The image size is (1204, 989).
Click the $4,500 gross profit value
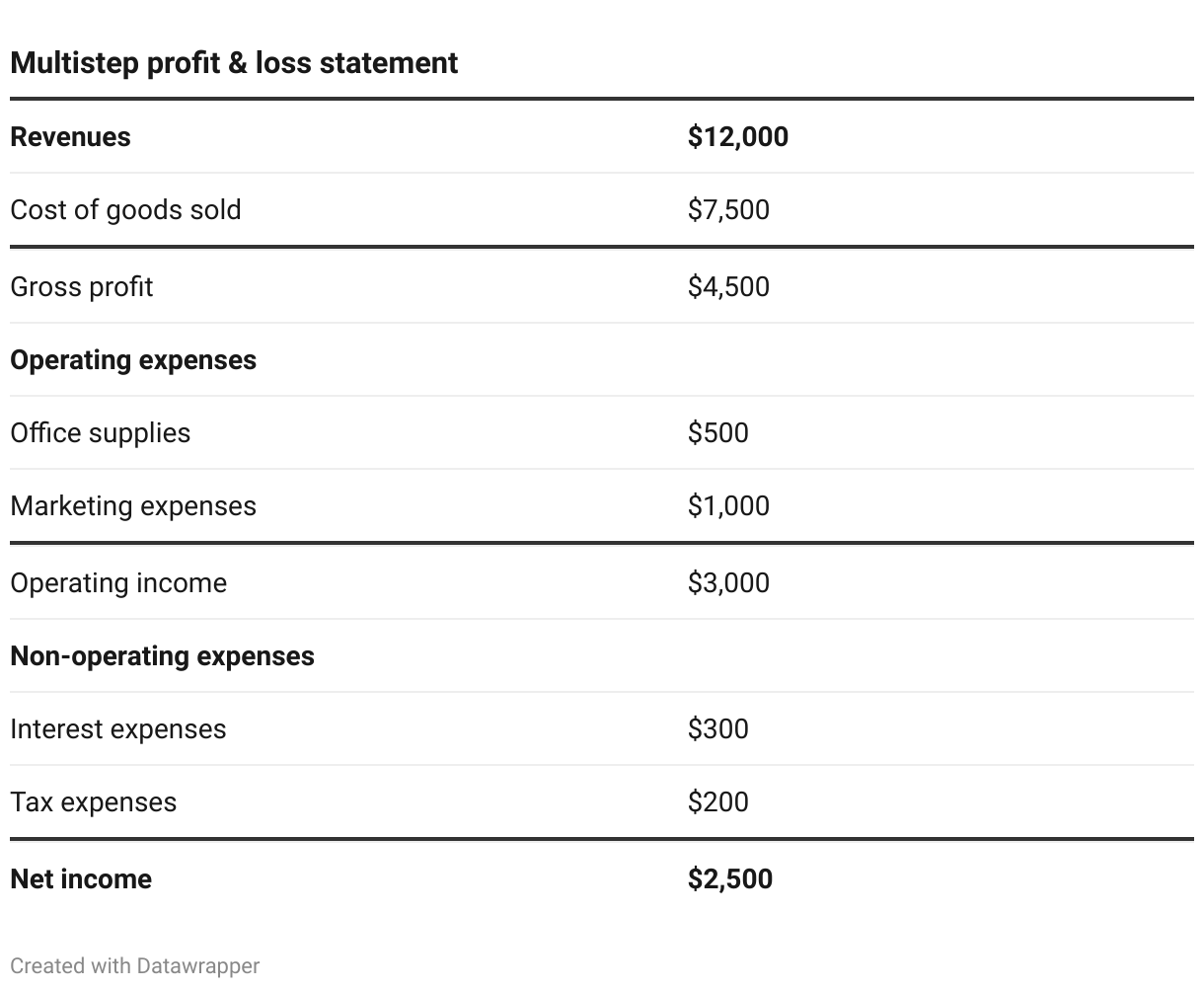(x=728, y=286)
